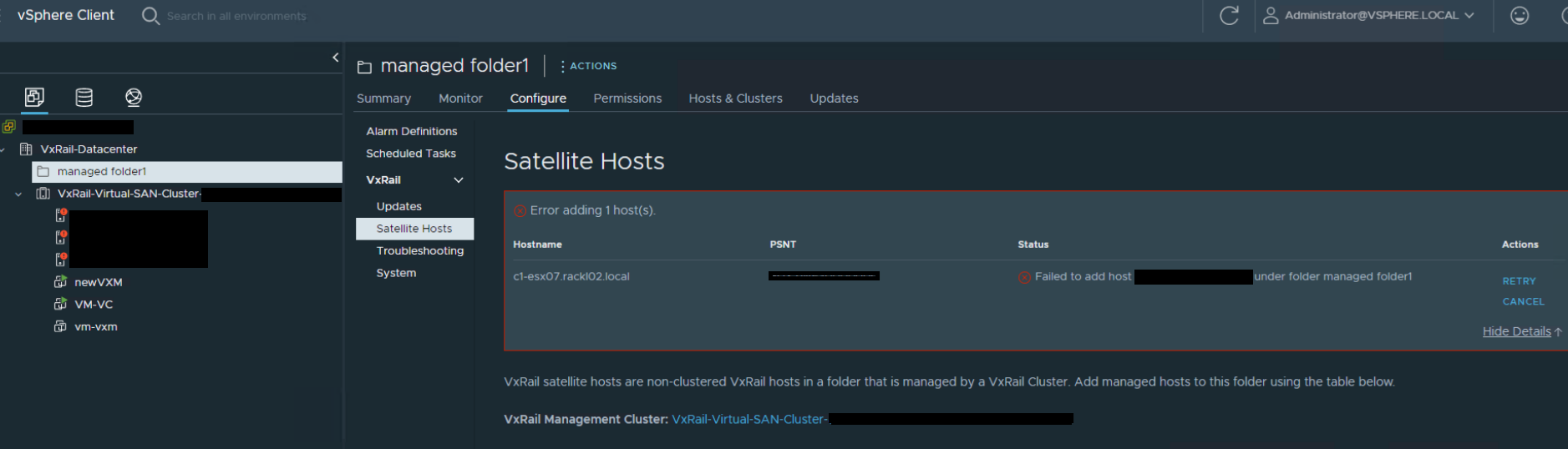Refresh the vSphere Client view

click(x=1229, y=15)
